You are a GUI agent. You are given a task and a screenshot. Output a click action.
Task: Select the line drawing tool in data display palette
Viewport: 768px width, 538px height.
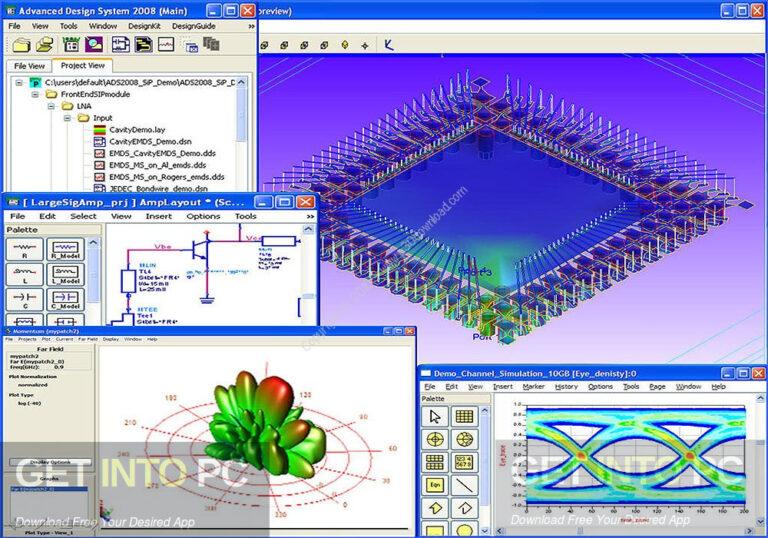(x=464, y=485)
